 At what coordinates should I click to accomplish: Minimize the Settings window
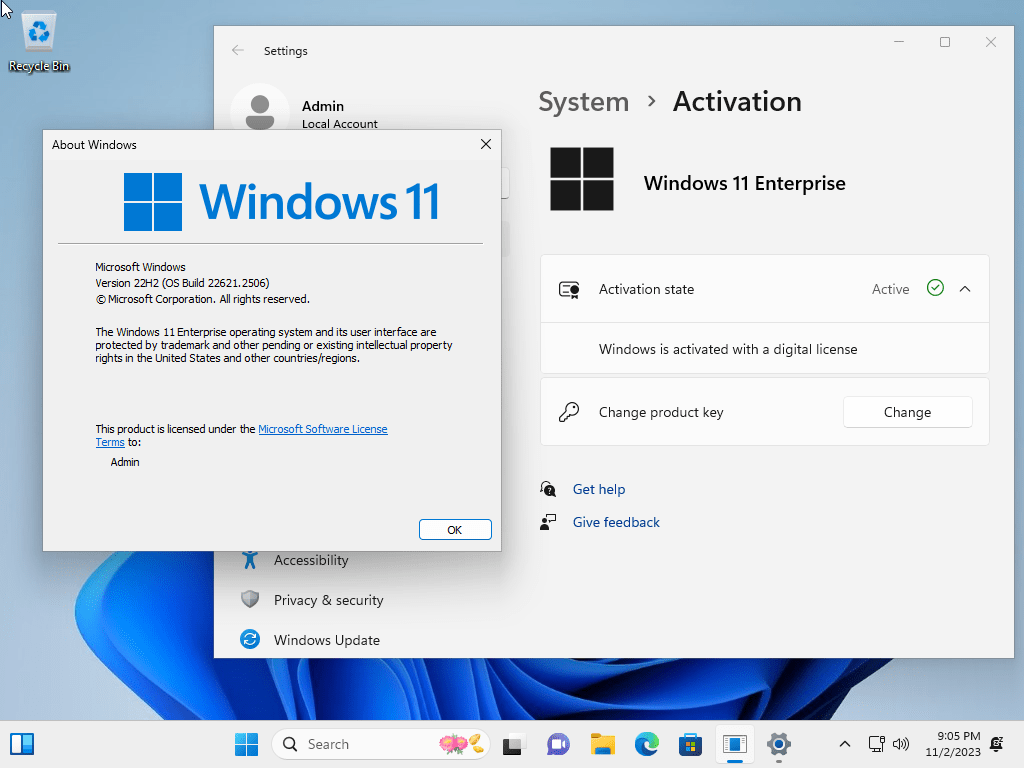coord(899,42)
